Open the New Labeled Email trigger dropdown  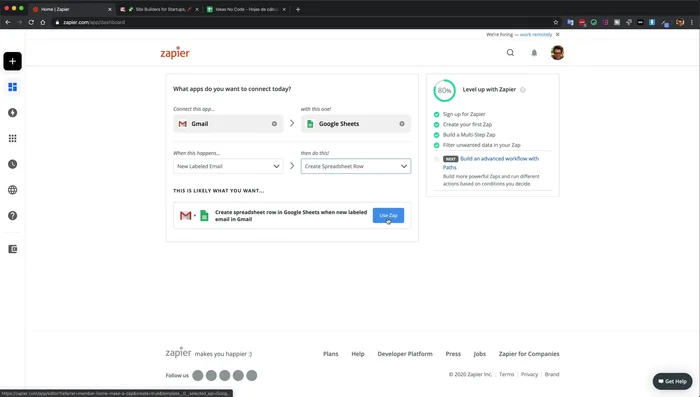click(228, 166)
